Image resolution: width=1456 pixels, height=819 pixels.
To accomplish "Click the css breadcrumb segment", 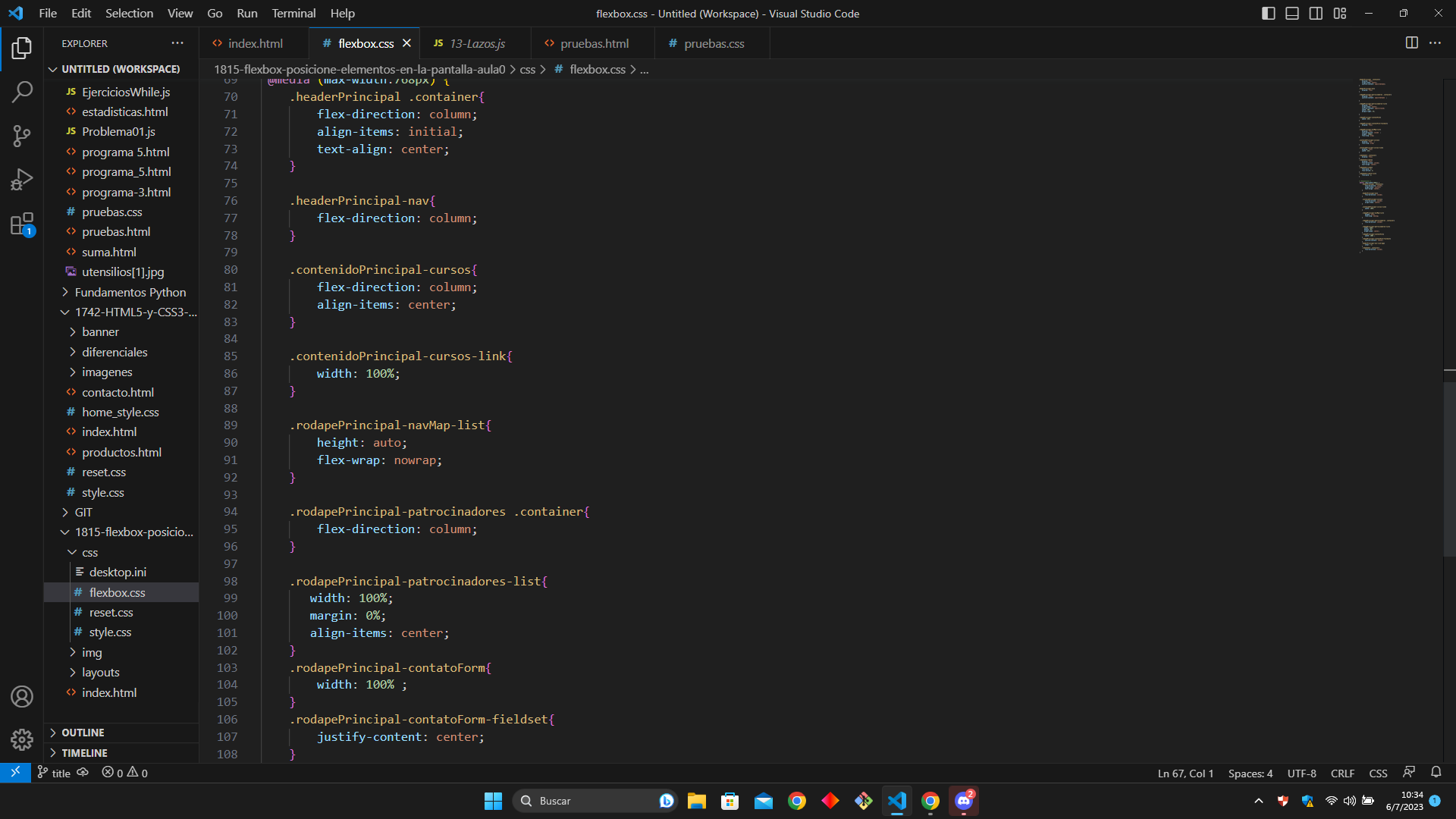I will click(528, 69).
